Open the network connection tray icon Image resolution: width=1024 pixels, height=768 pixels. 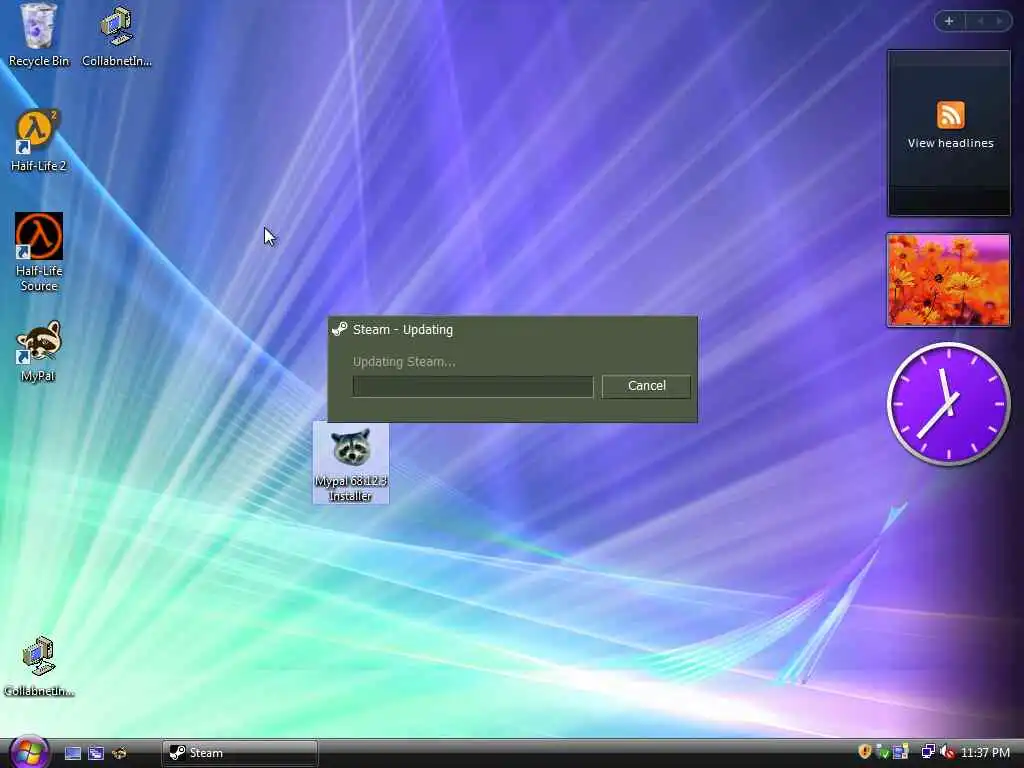927,752
